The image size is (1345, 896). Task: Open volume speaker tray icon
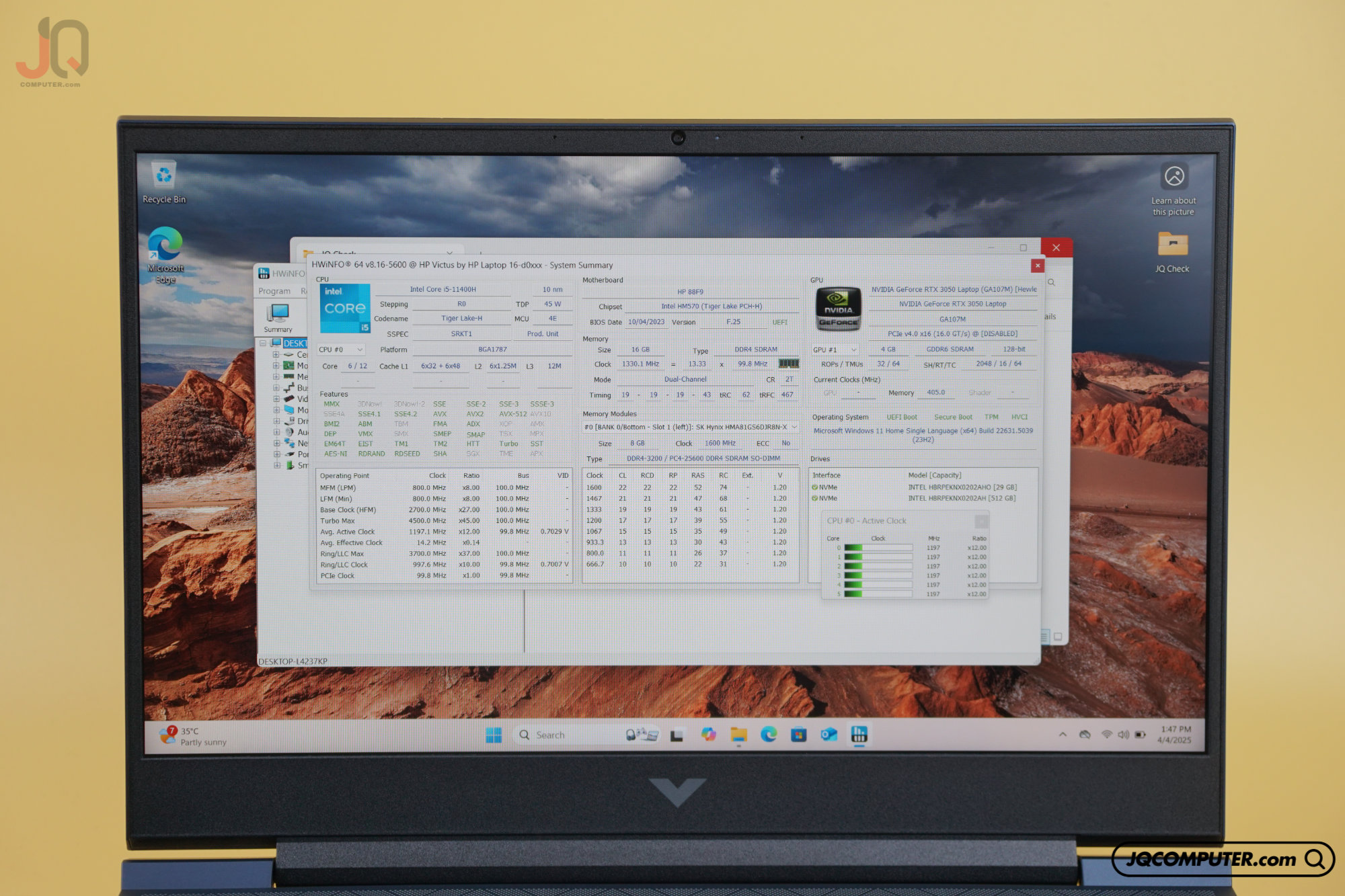click(1123, 735)
